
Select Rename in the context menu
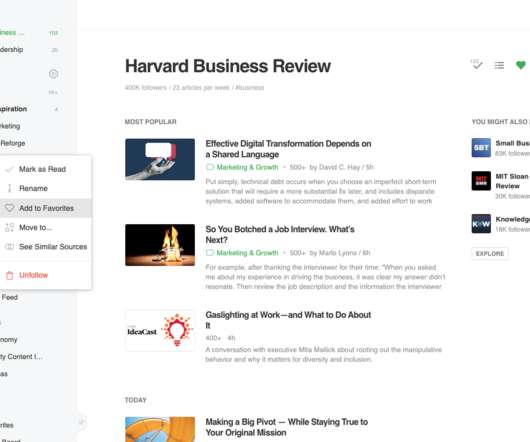(x=45, y=188)
